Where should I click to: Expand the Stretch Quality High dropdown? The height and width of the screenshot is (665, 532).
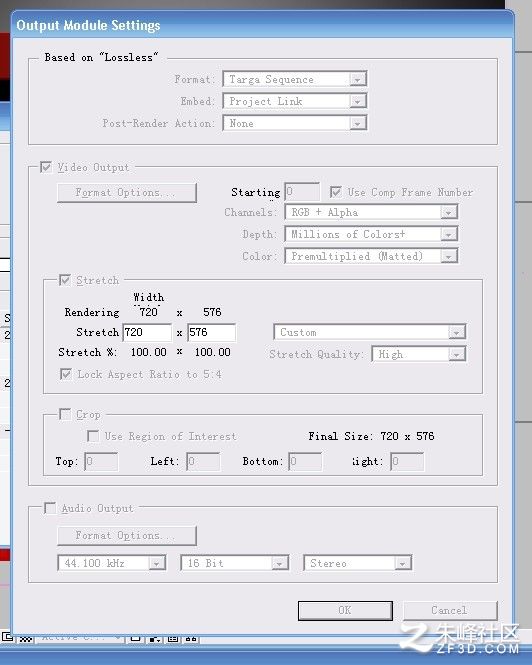pyautogui.click(x=419, y=354)
